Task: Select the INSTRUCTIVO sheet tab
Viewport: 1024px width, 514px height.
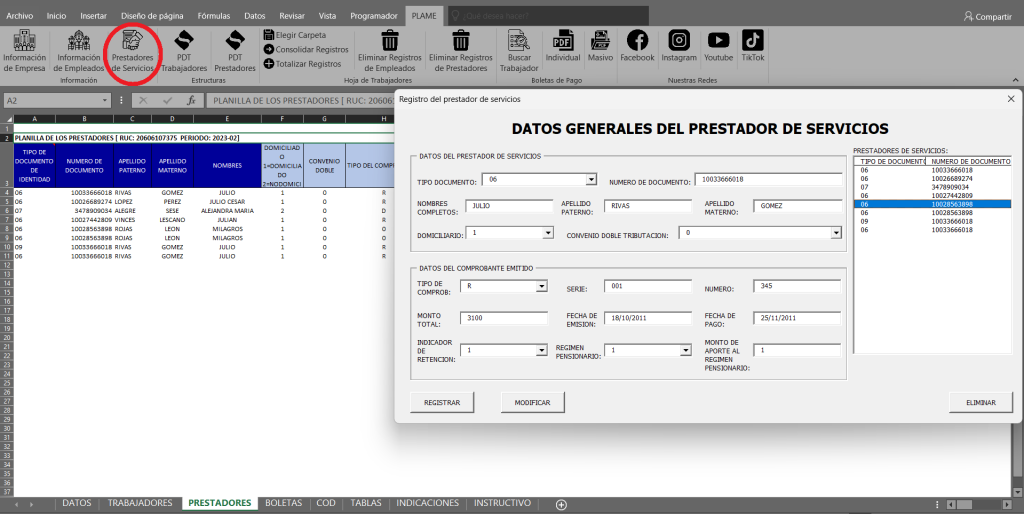Action: coord(502,503)
